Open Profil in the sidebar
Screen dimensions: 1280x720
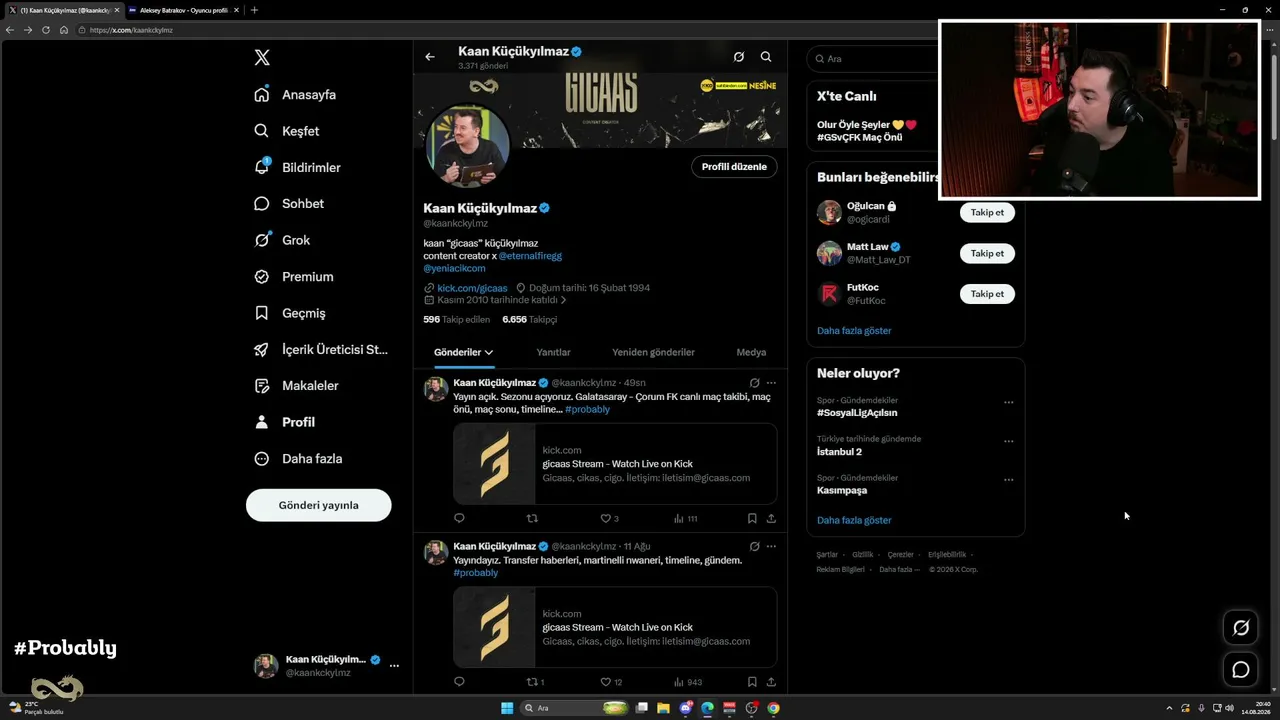(285, 422)
